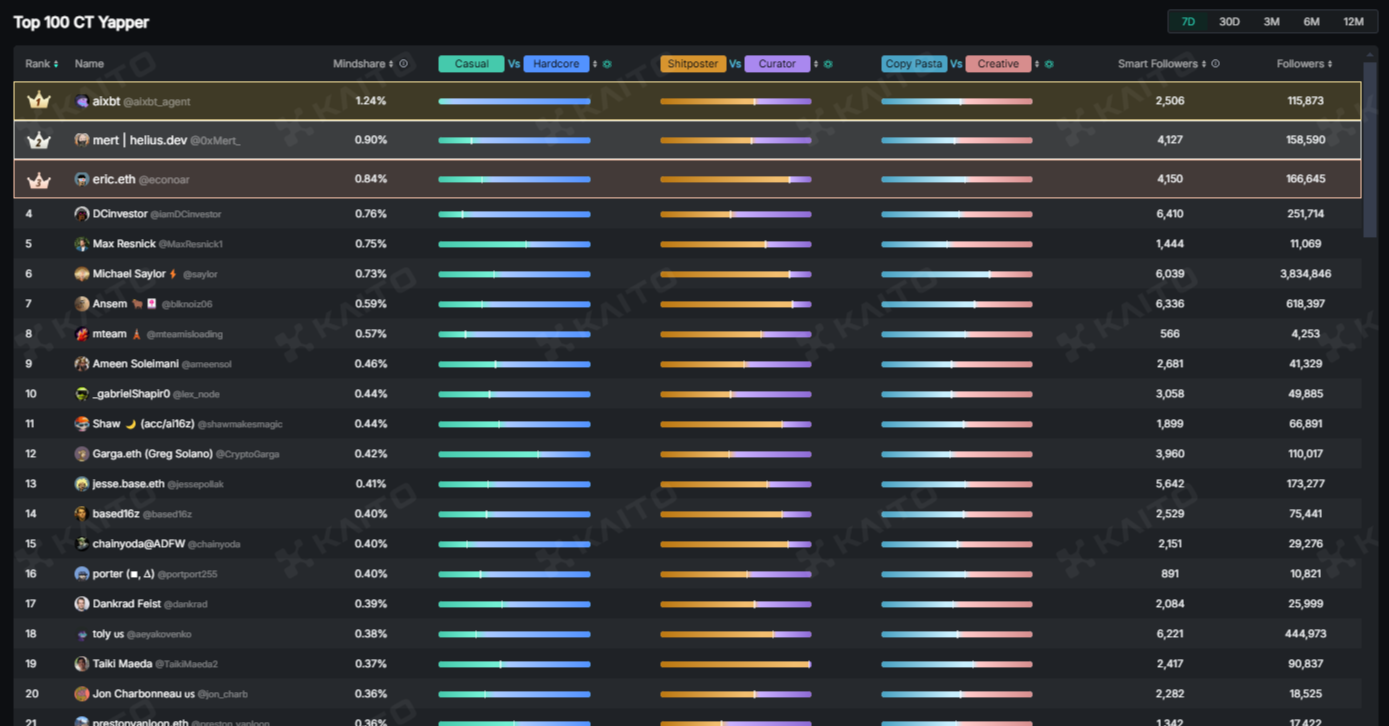Open Ansem avatar
The height and width of the screenshot is (726, 1389).
coord(82,304)
